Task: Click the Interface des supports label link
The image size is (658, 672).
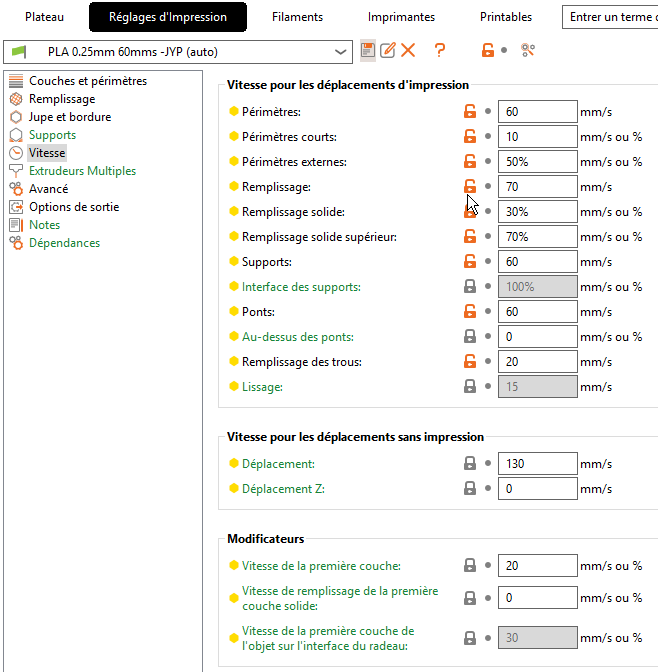Action: coord(301,287)
